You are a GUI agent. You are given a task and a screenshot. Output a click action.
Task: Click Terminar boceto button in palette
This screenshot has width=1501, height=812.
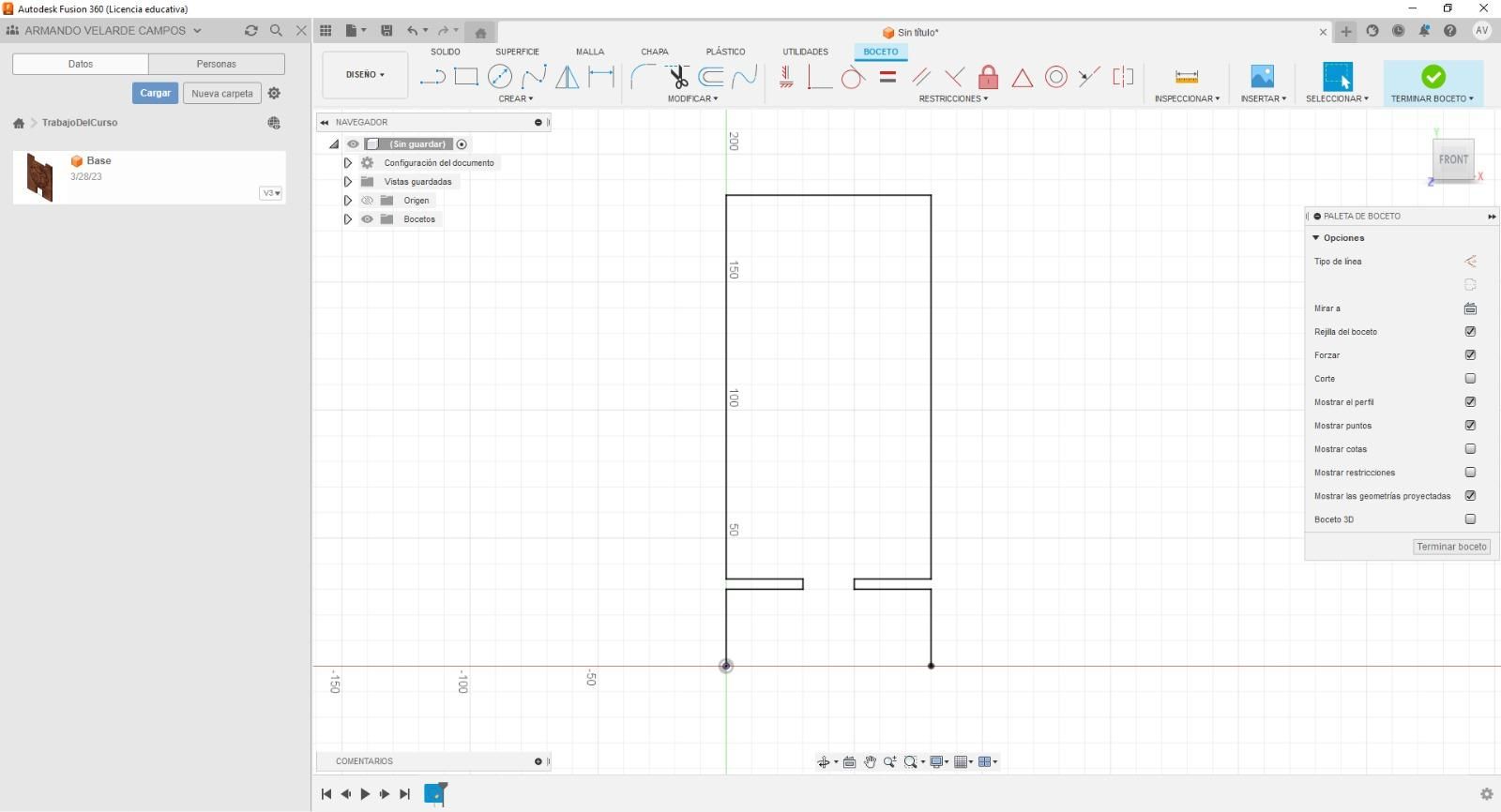(1451, 547)
